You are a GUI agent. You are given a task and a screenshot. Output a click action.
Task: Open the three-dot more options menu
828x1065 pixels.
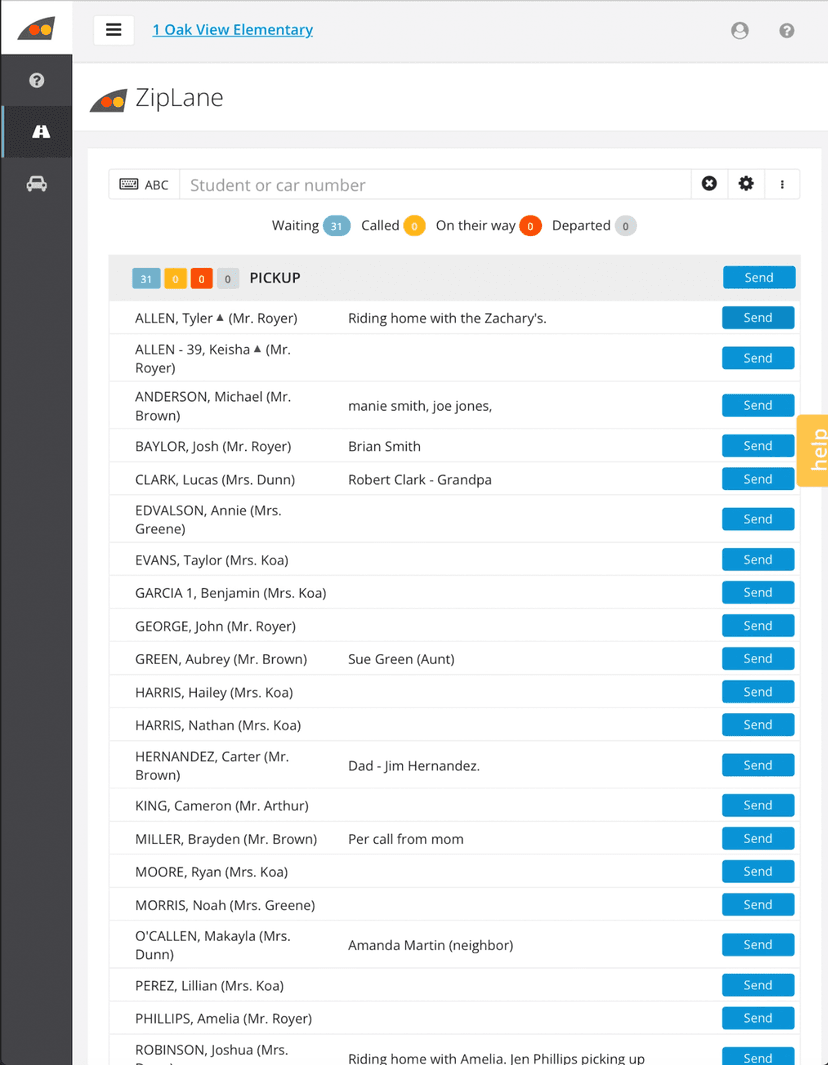tap(782, 184)
